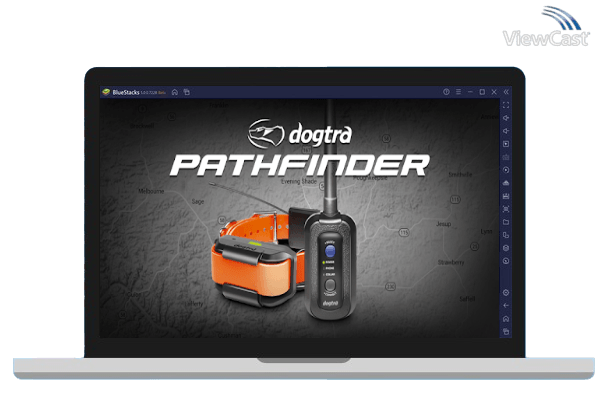Open the Home tab icon in title bar
The image size is (602, 414).
(x=175, y=92)
